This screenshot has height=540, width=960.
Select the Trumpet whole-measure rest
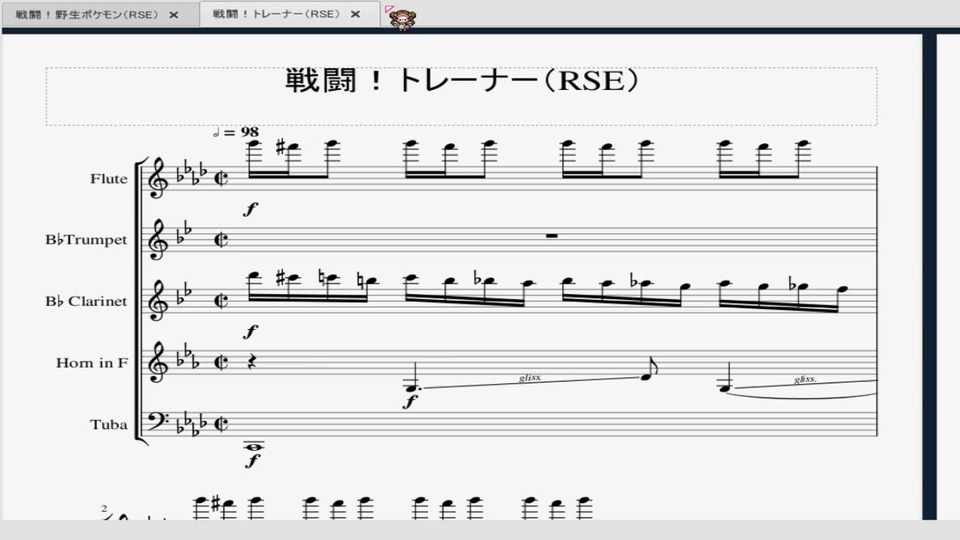coord(552,235)
